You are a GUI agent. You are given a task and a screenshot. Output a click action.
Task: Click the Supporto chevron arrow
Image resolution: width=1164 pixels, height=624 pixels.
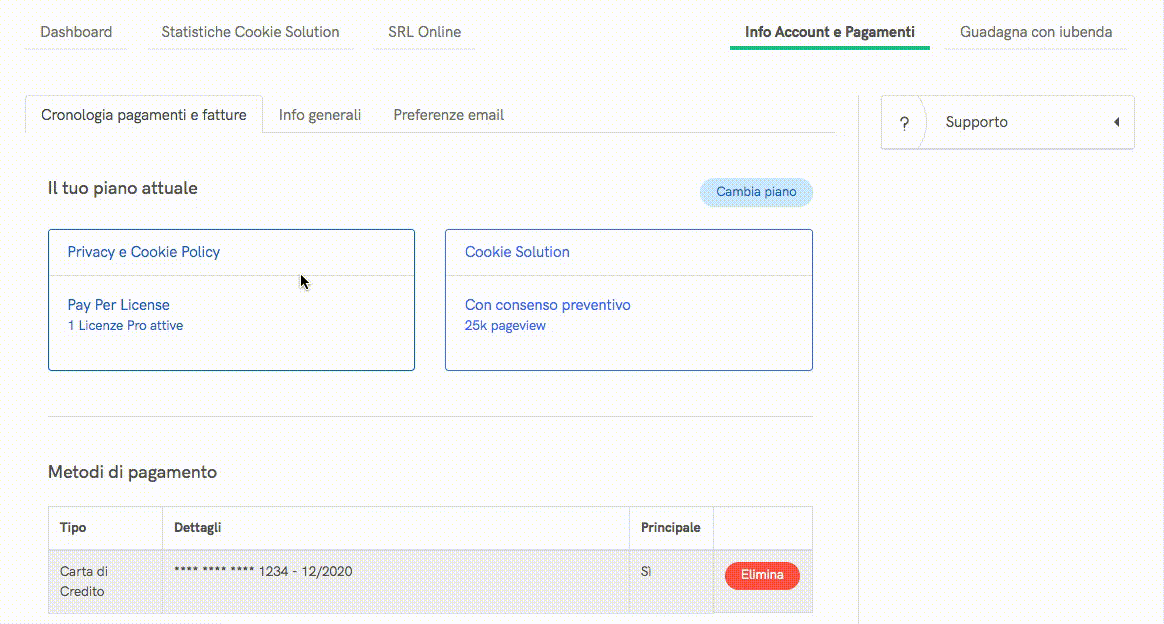coord(1116,121)
